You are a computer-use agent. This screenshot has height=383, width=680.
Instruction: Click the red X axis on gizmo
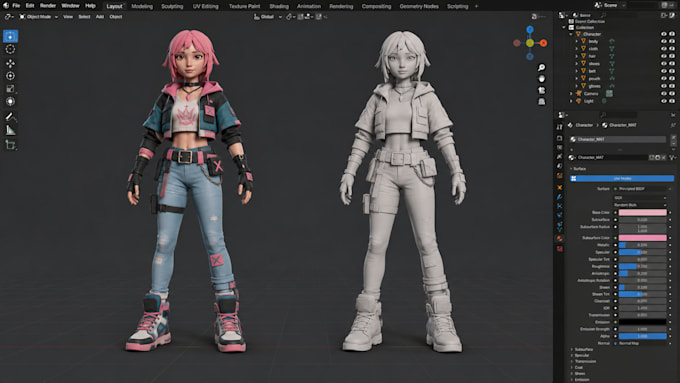[543, 43]
